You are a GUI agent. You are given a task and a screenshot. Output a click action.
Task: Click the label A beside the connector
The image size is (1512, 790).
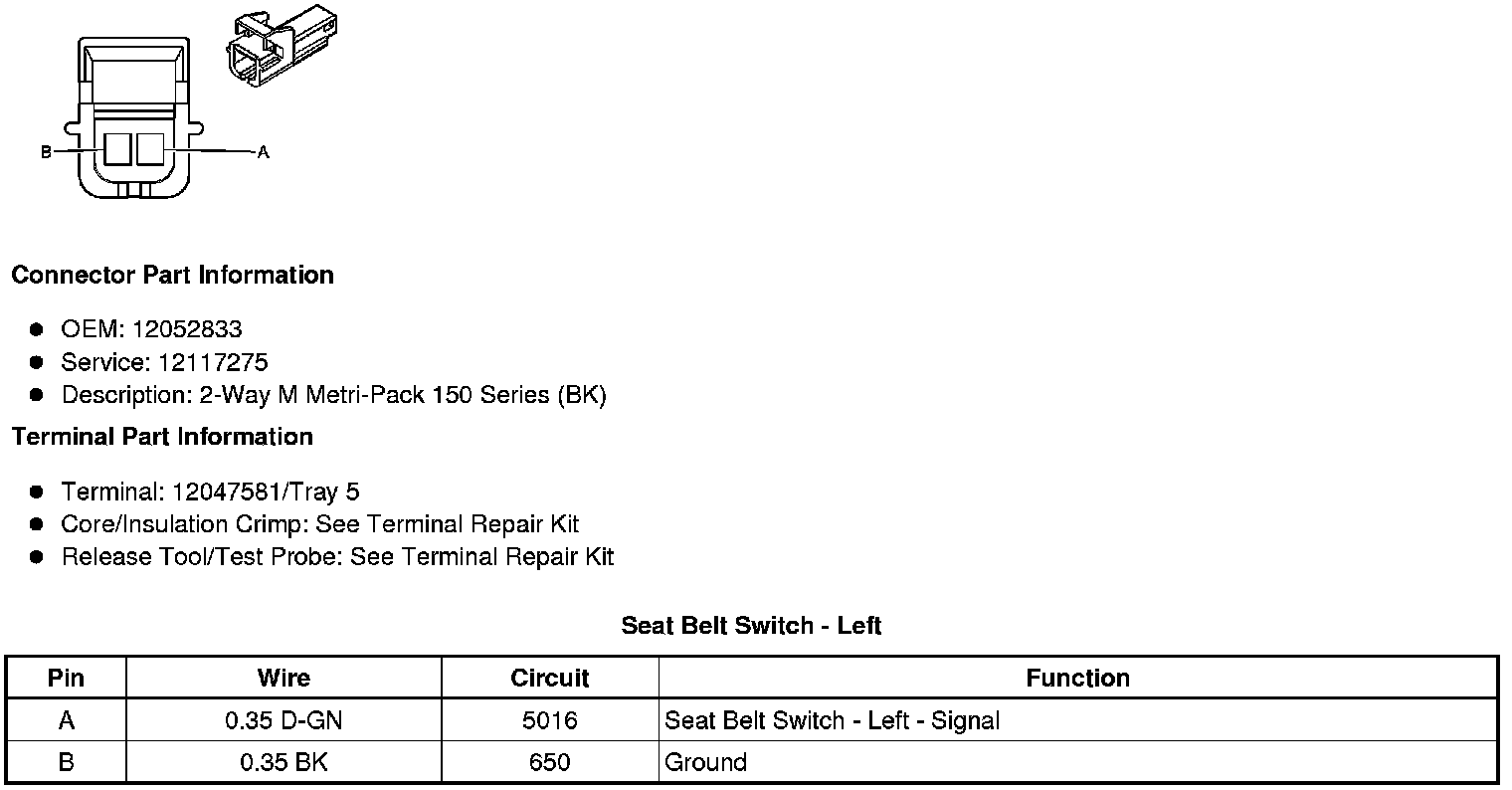tap(263, 152)
